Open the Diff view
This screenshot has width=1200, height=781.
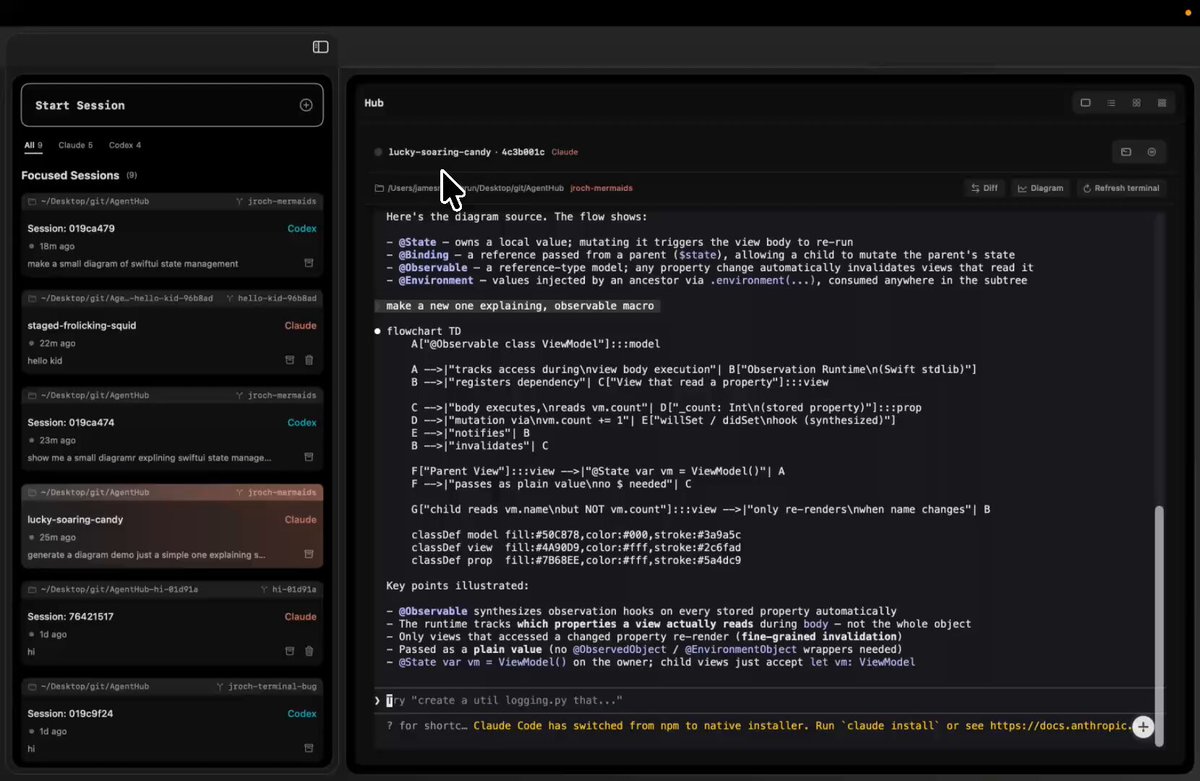(984, 188)
